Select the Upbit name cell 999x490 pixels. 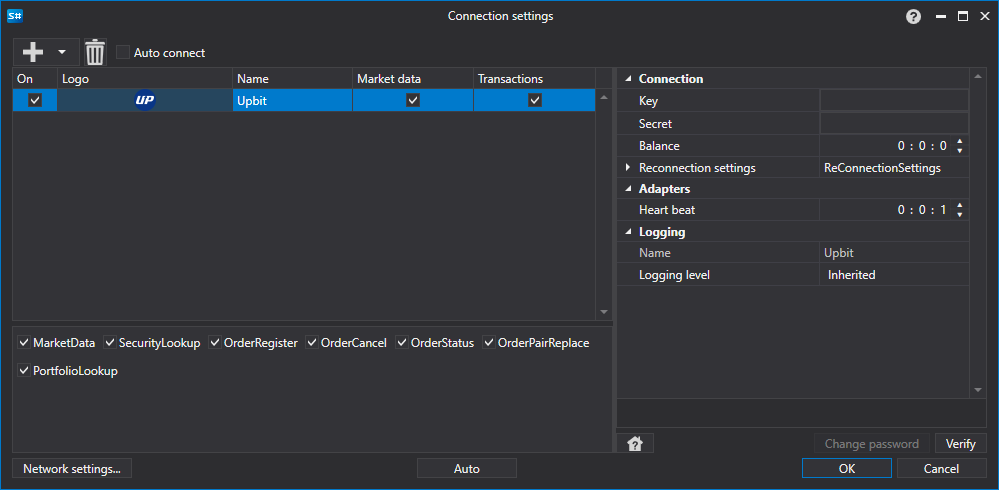pyautogui.click(x=292, y=100)
